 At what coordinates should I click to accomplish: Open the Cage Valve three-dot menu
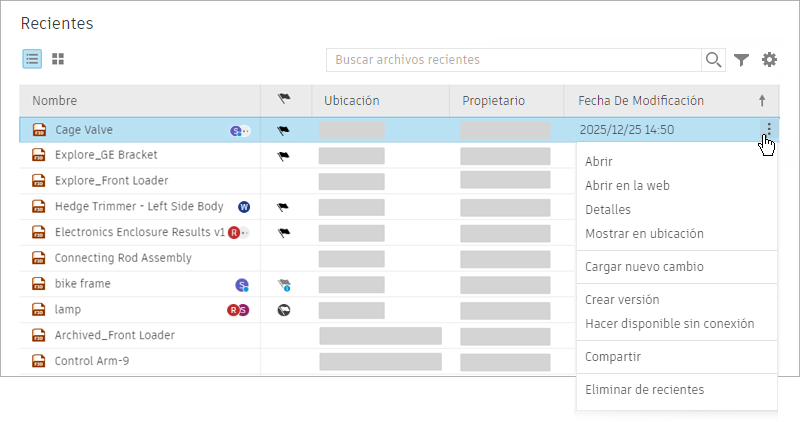tap(768, 130)
